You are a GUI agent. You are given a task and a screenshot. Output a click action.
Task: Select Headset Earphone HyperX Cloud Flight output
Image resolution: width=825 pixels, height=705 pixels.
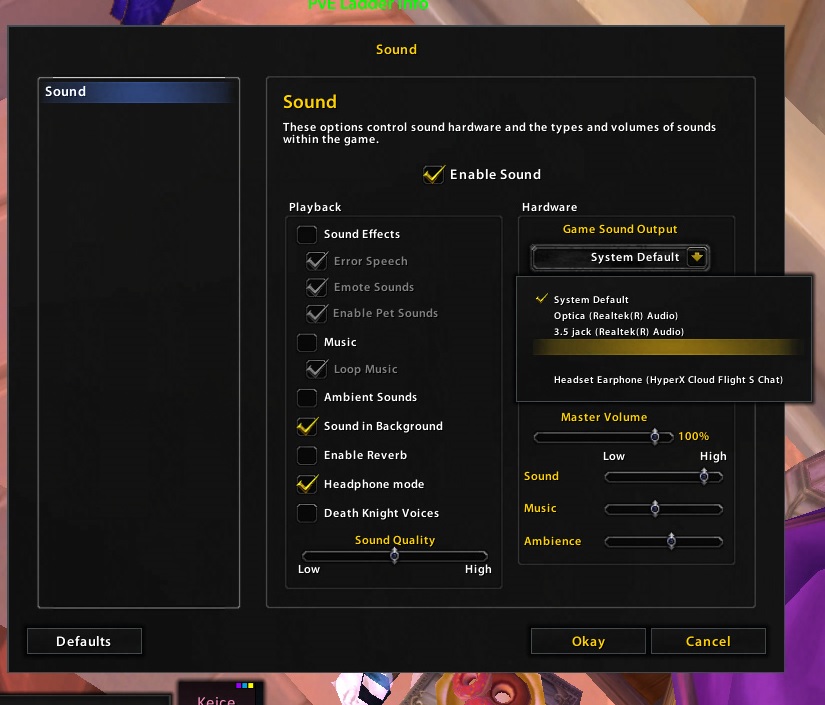(x=668, y=379)
